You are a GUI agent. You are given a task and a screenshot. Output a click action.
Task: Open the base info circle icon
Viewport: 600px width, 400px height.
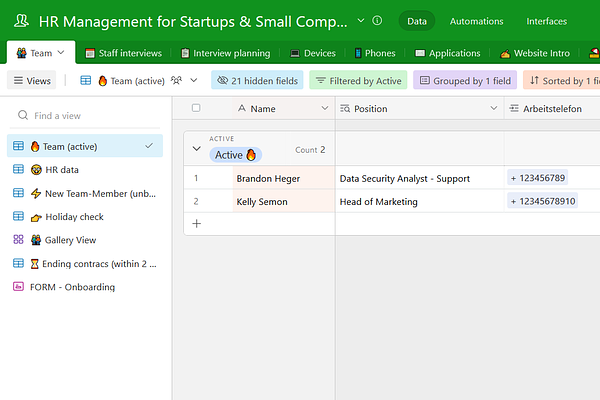pos(377,20)
